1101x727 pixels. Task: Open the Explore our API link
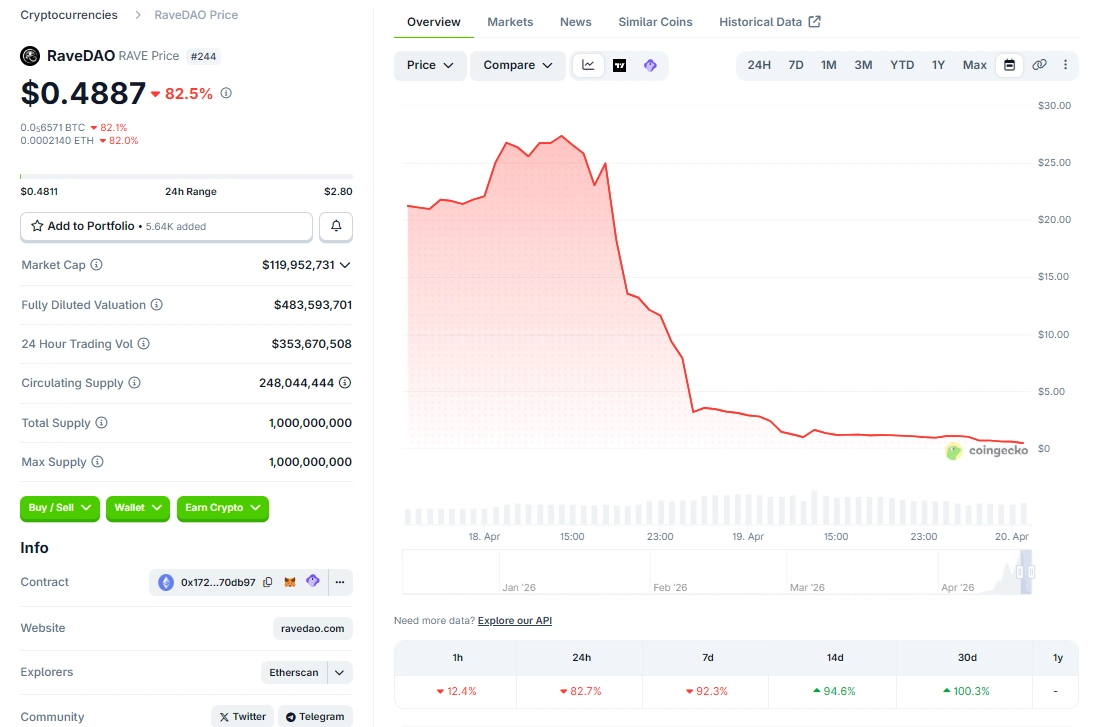coord(514,621)
